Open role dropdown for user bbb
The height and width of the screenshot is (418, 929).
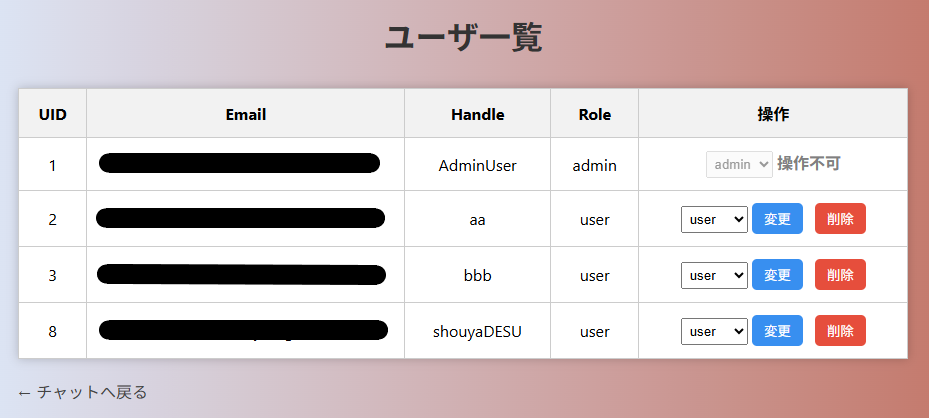(714, 275)
